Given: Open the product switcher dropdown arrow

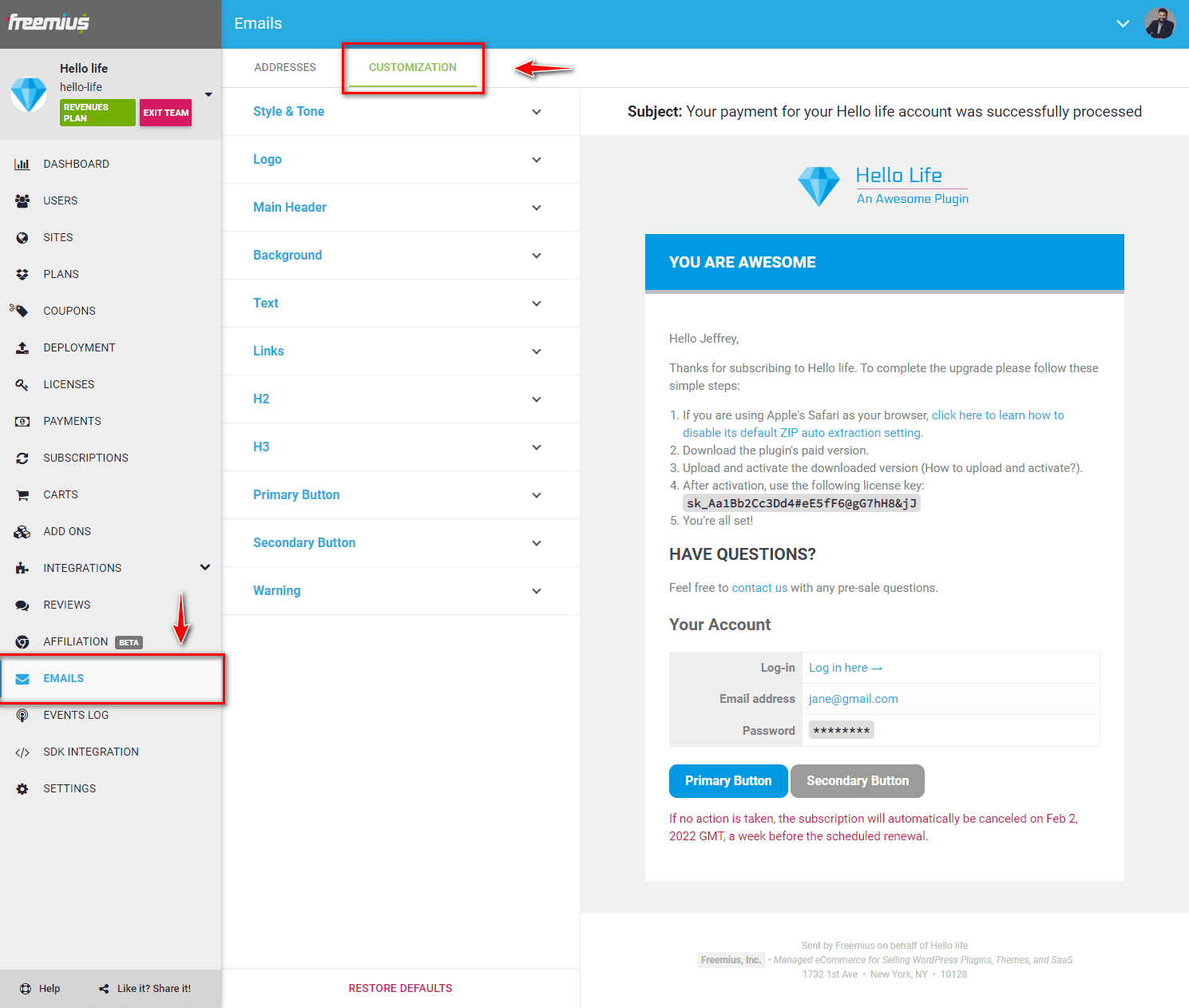Looking at the screenshot, I should click(208, 94).
